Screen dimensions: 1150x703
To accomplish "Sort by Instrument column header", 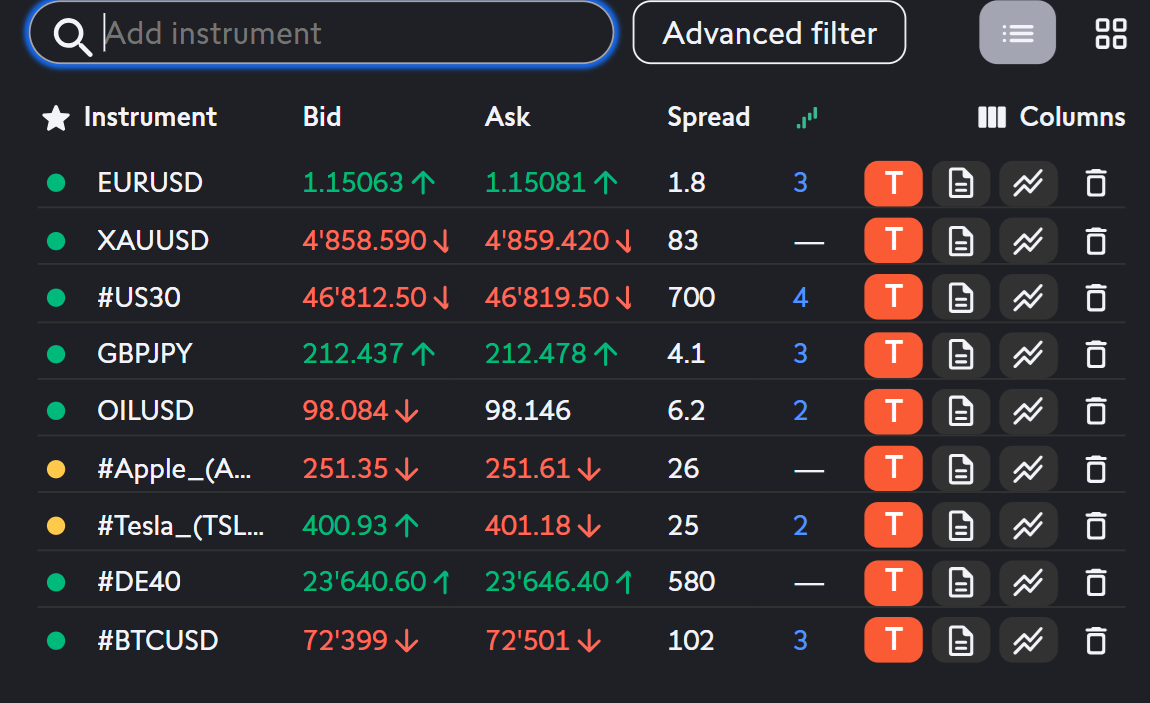I will (150, 117).
